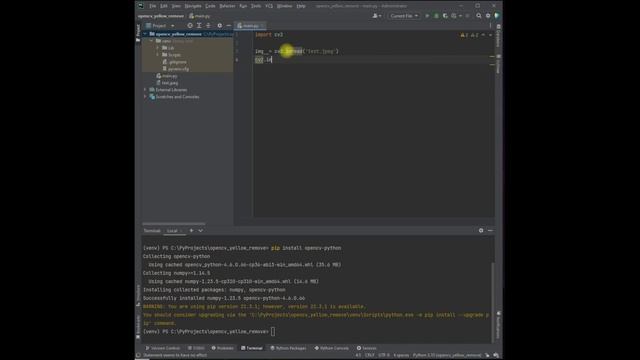Expand all in Project panel
Screen dimensions: 640x360
point(199,26)
